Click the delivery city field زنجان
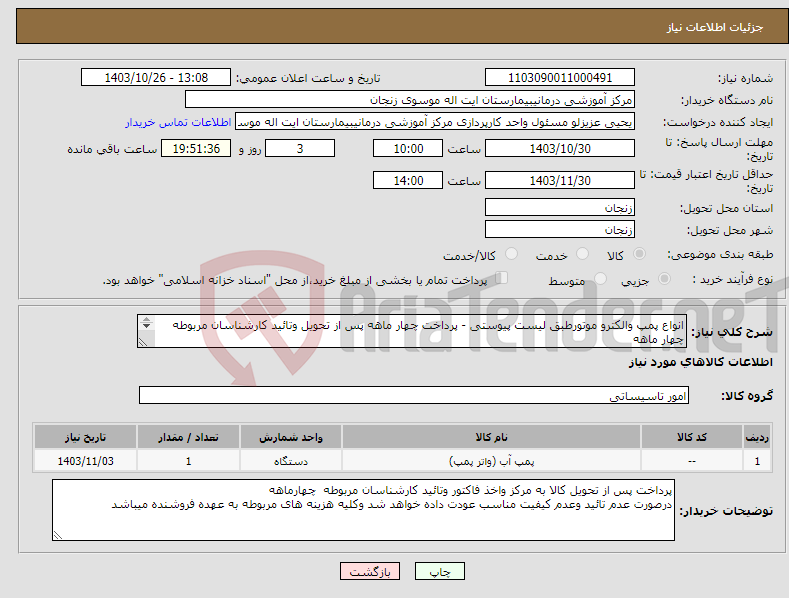789x598 pixels. click(x=560, y=230)
